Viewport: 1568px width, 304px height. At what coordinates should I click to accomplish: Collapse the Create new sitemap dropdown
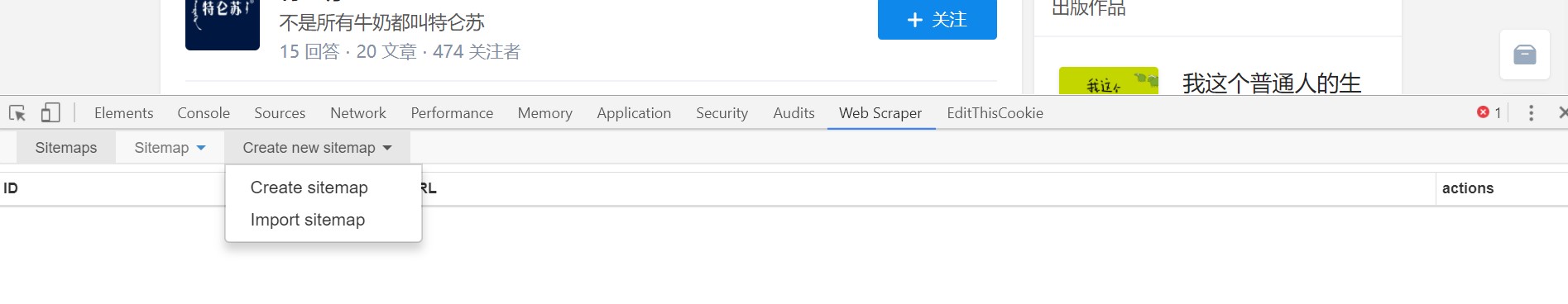pyautogui.click(x=317, y=148)
